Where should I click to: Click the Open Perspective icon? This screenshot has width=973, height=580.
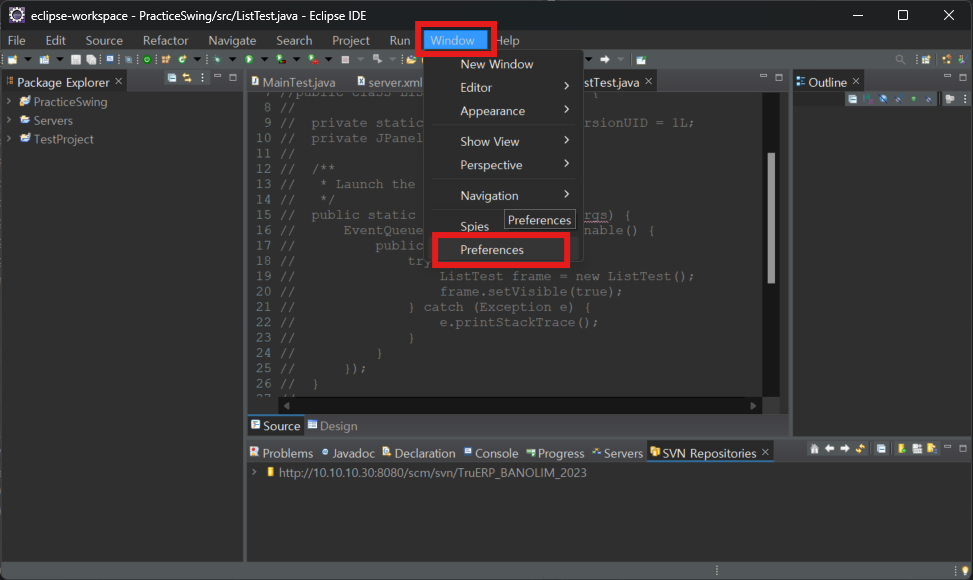926,60
